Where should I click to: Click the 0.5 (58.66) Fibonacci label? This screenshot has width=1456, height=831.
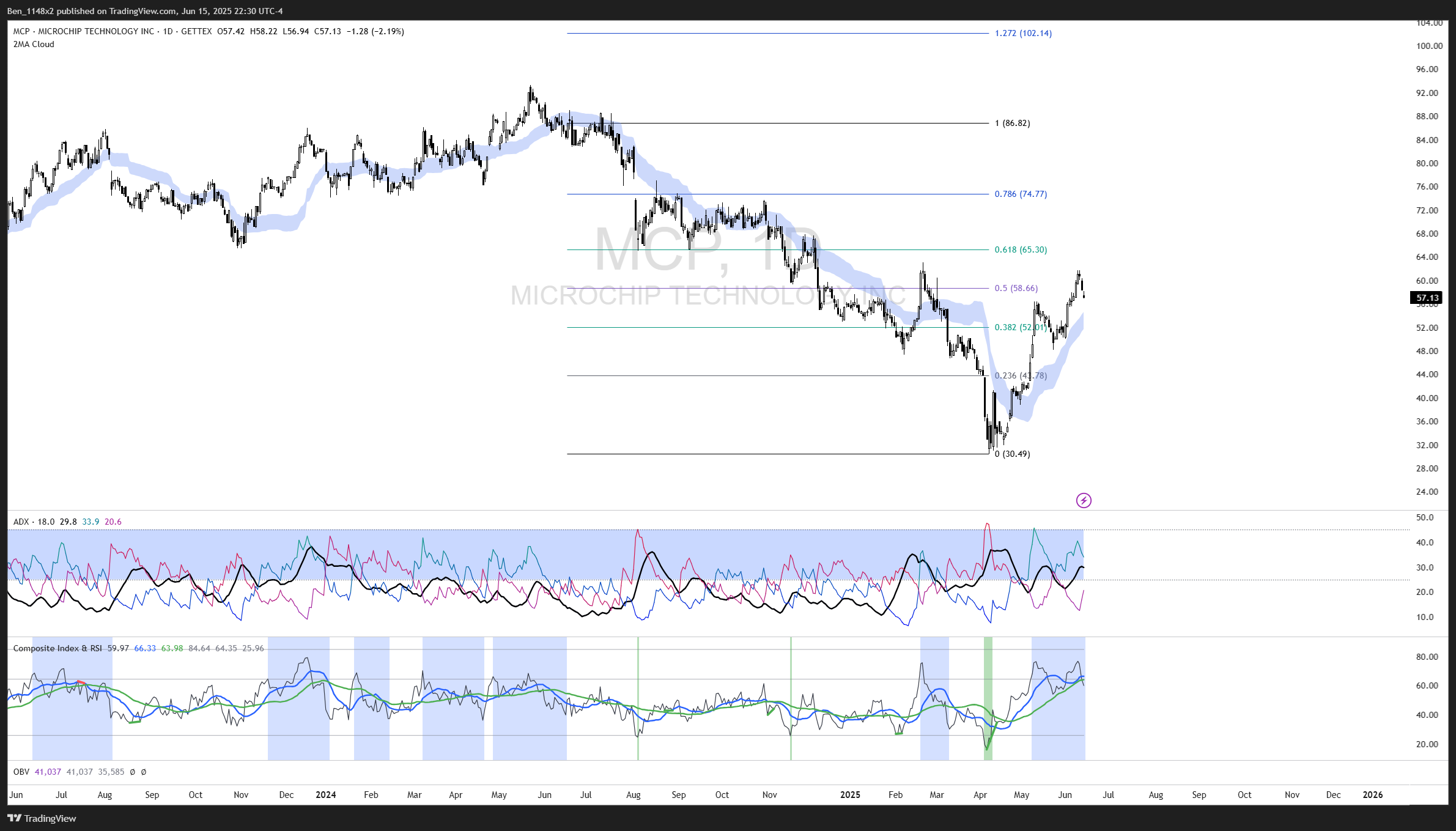(1016, 288)
